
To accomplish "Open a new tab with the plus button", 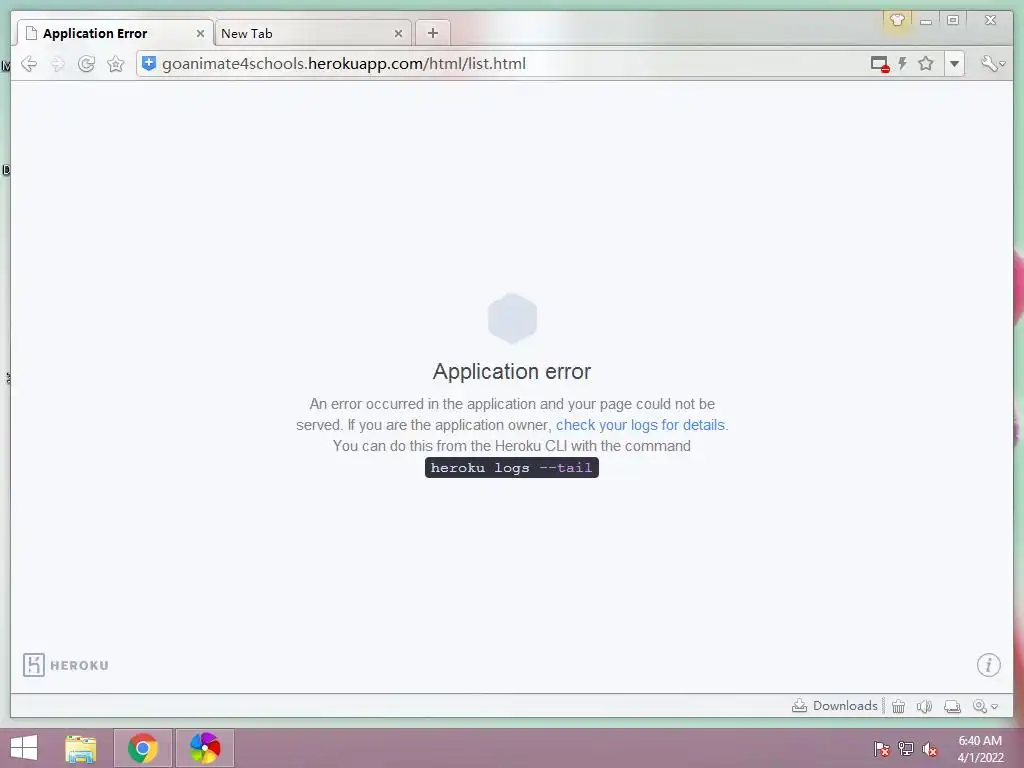I will point(432,33).
